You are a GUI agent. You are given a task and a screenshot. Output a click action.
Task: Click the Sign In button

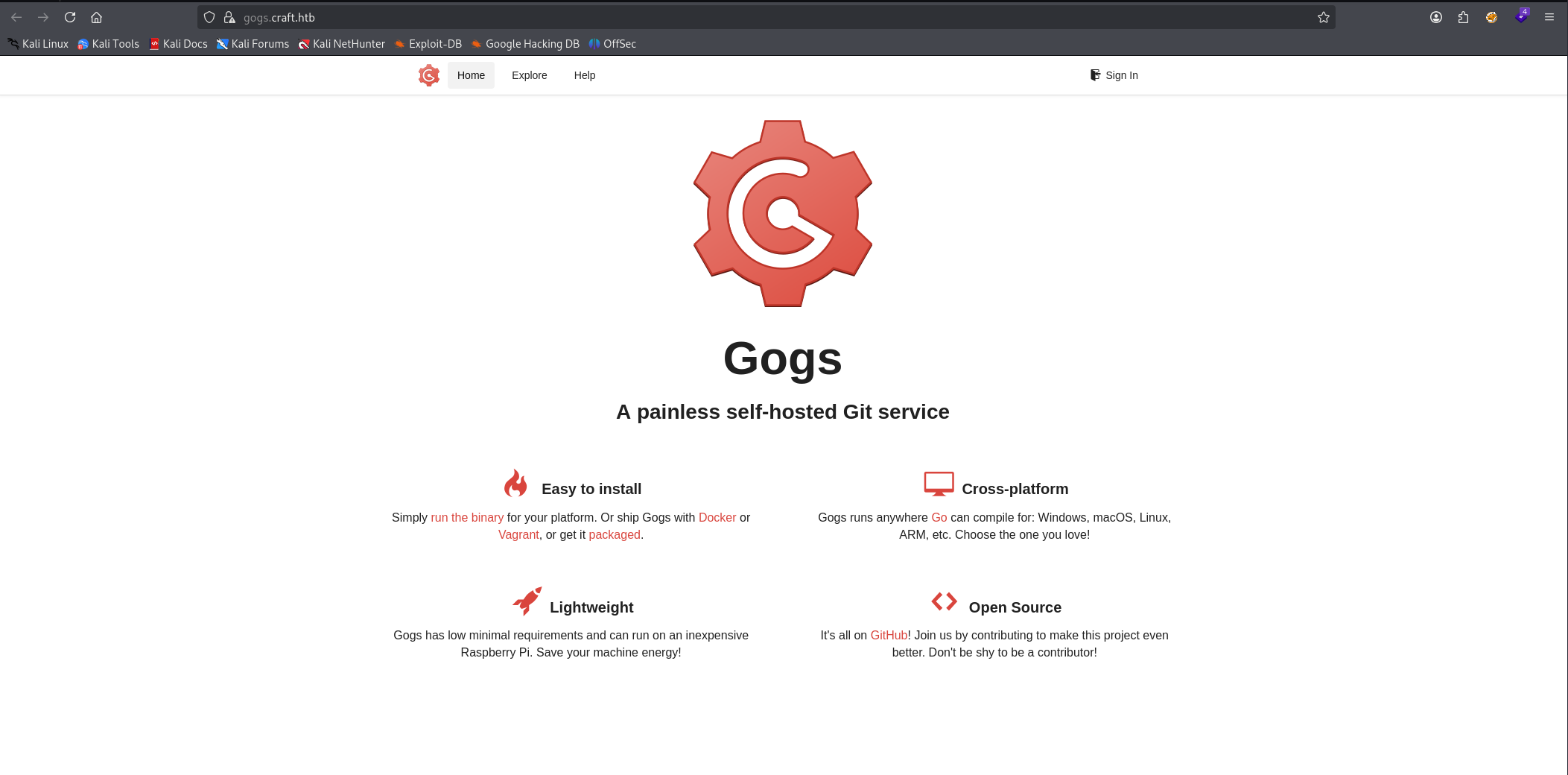pos(1114,75)
